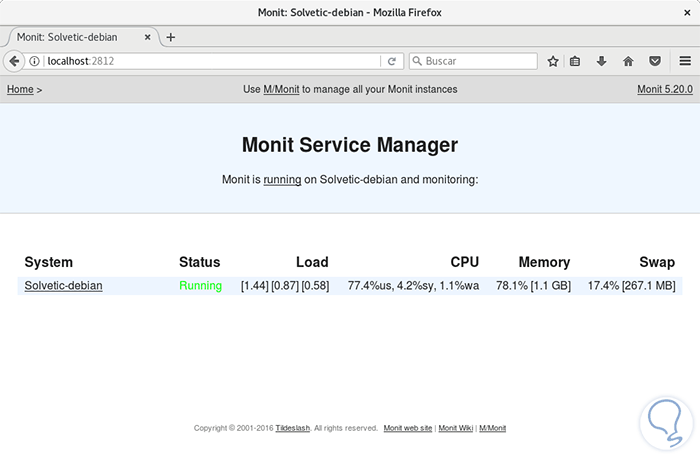This screenshot has height=456, width=700.
Task: Open the downloads arrow icon
Action: (x=602, y=61)
